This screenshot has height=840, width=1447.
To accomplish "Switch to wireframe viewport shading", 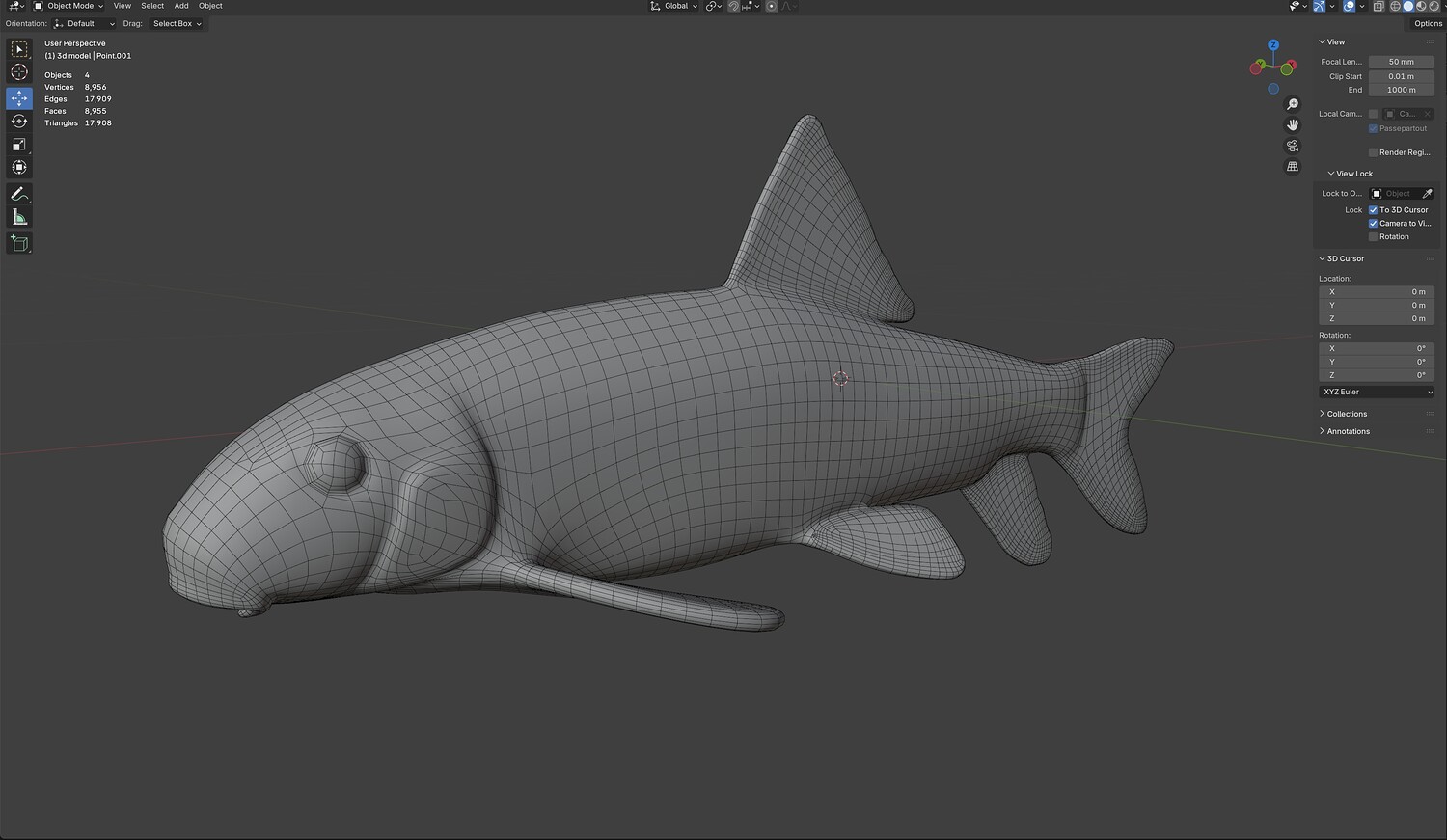I will click(x=1395, y=6).
